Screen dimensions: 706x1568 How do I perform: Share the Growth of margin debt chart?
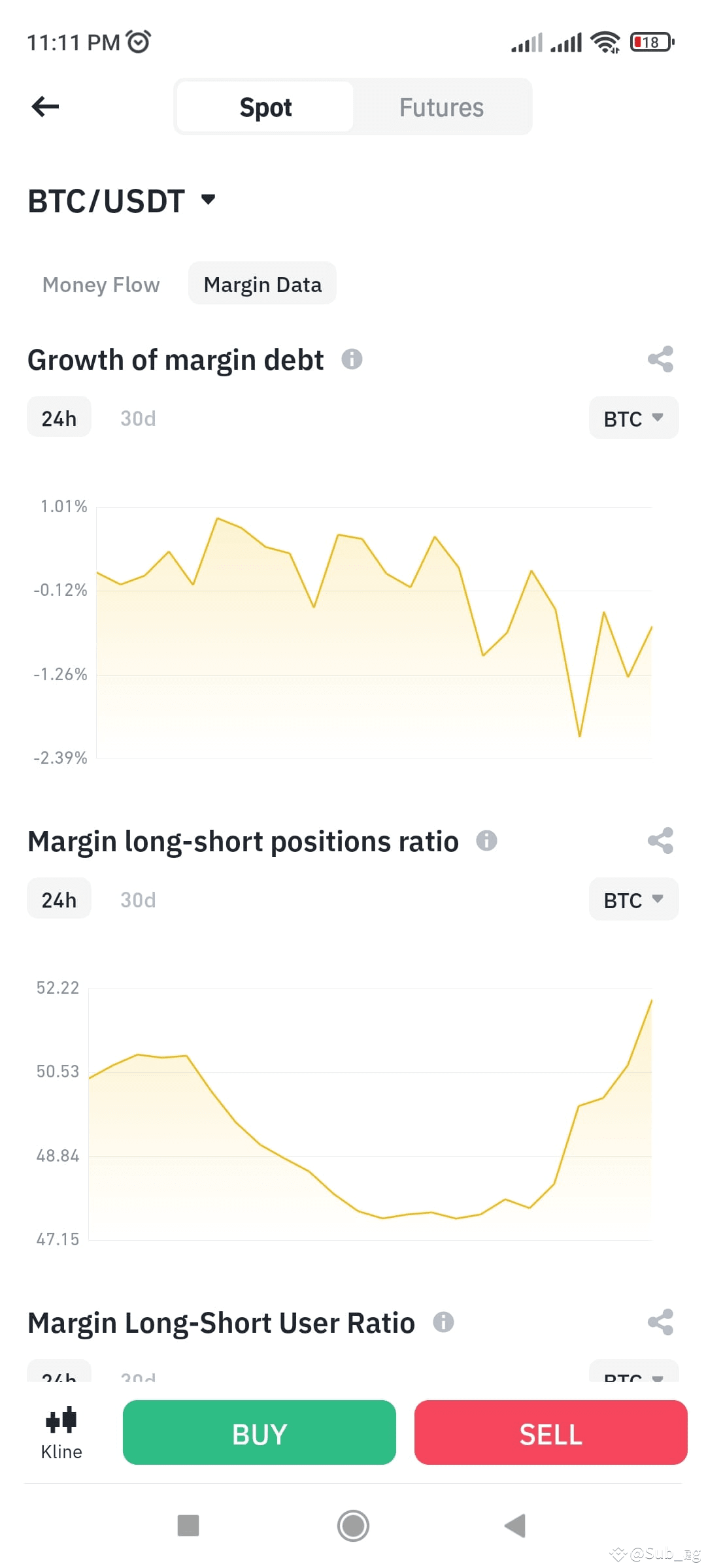pyautogui.click(x=660, y=360)
